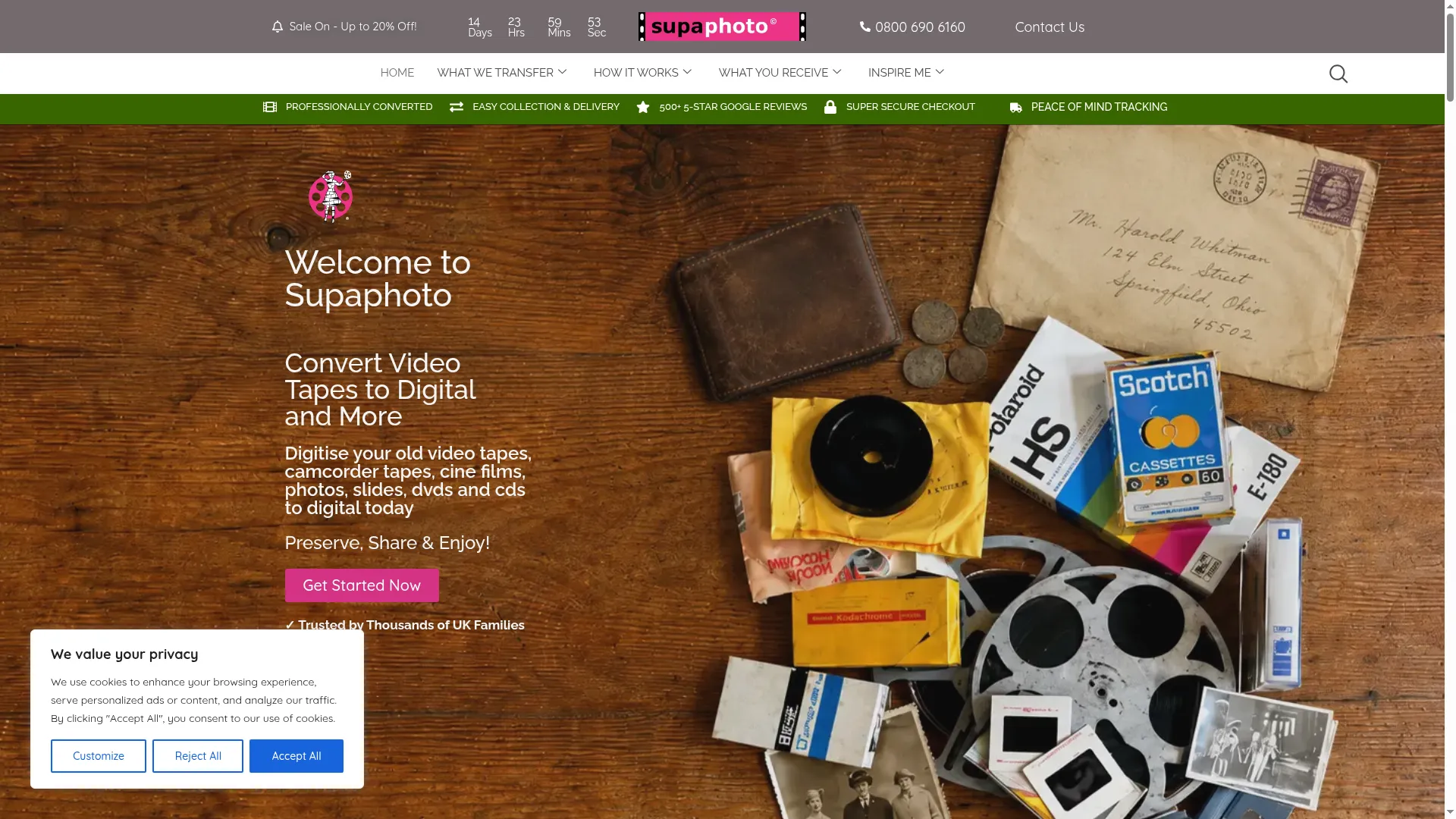This screenshot has width=1456, height=819.
Task: Expand the How It Works chevron
Action: [687, 72]
